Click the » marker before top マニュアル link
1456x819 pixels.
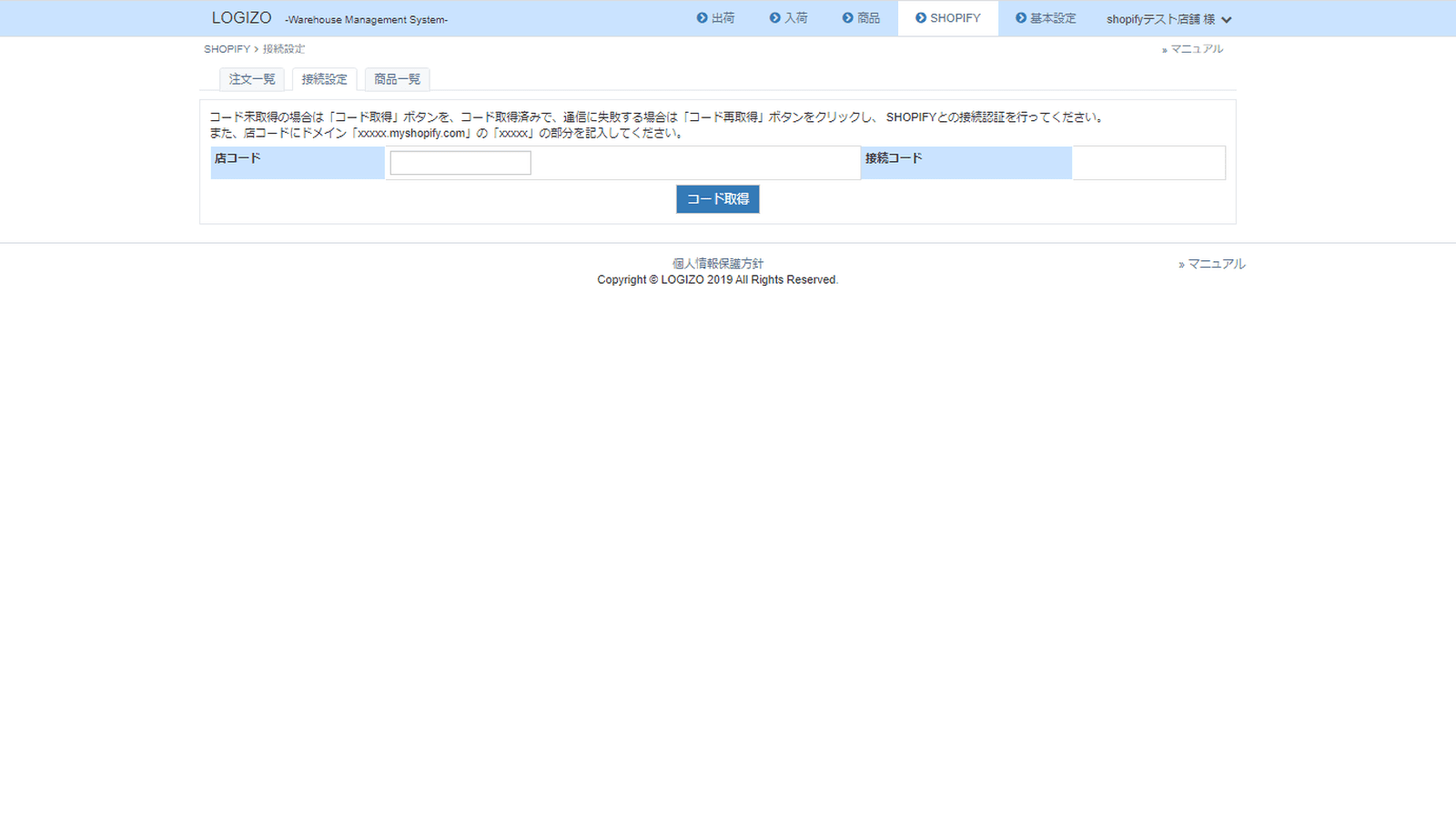pyautogui.click(x=1165, y=49)
